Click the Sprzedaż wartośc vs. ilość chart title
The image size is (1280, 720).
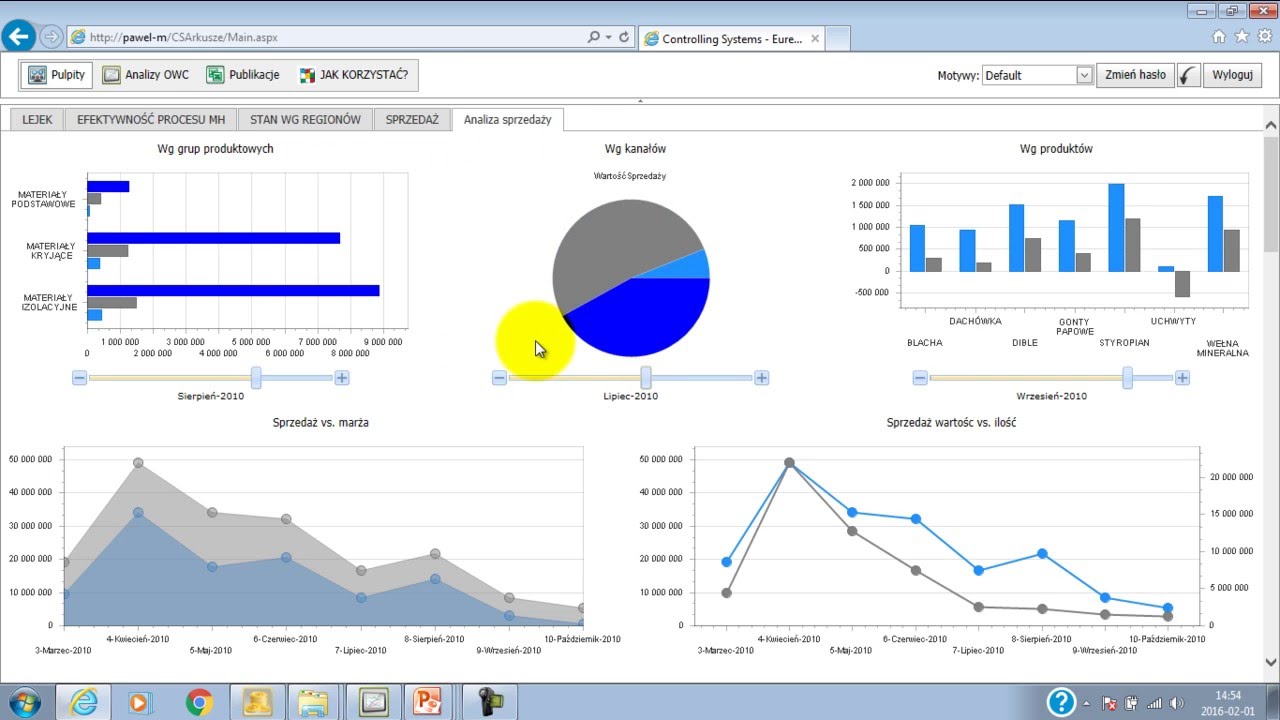click(x=951, y=423)
